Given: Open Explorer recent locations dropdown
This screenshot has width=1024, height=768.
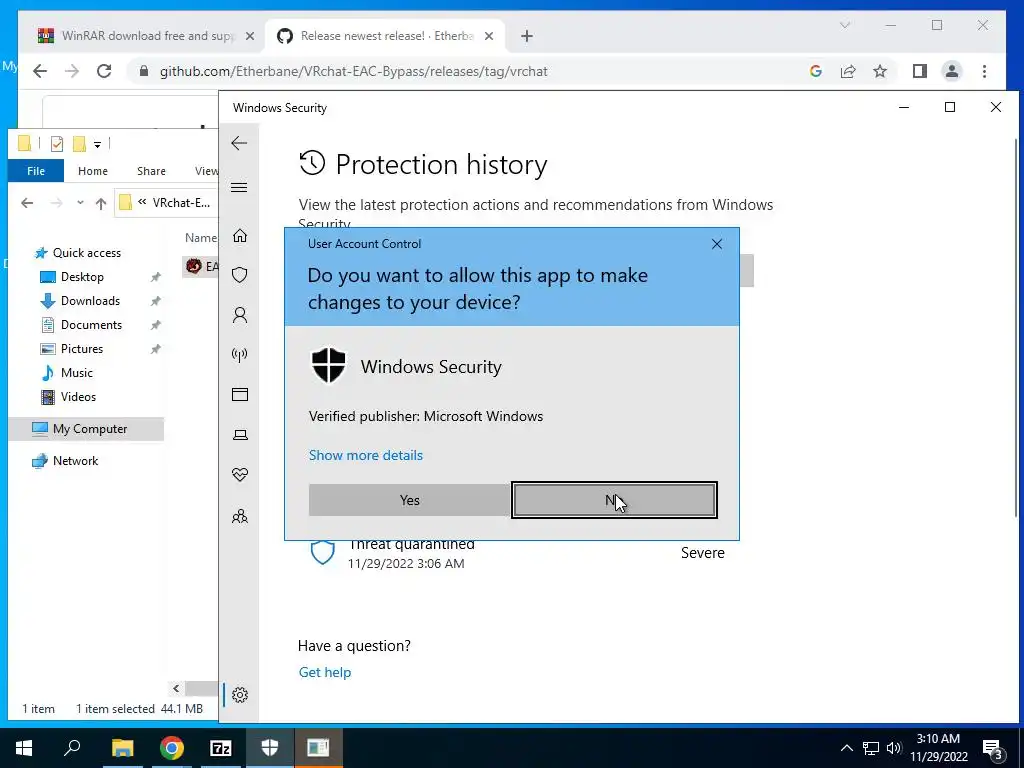Looking at the screenshot, I should [80, 203].
